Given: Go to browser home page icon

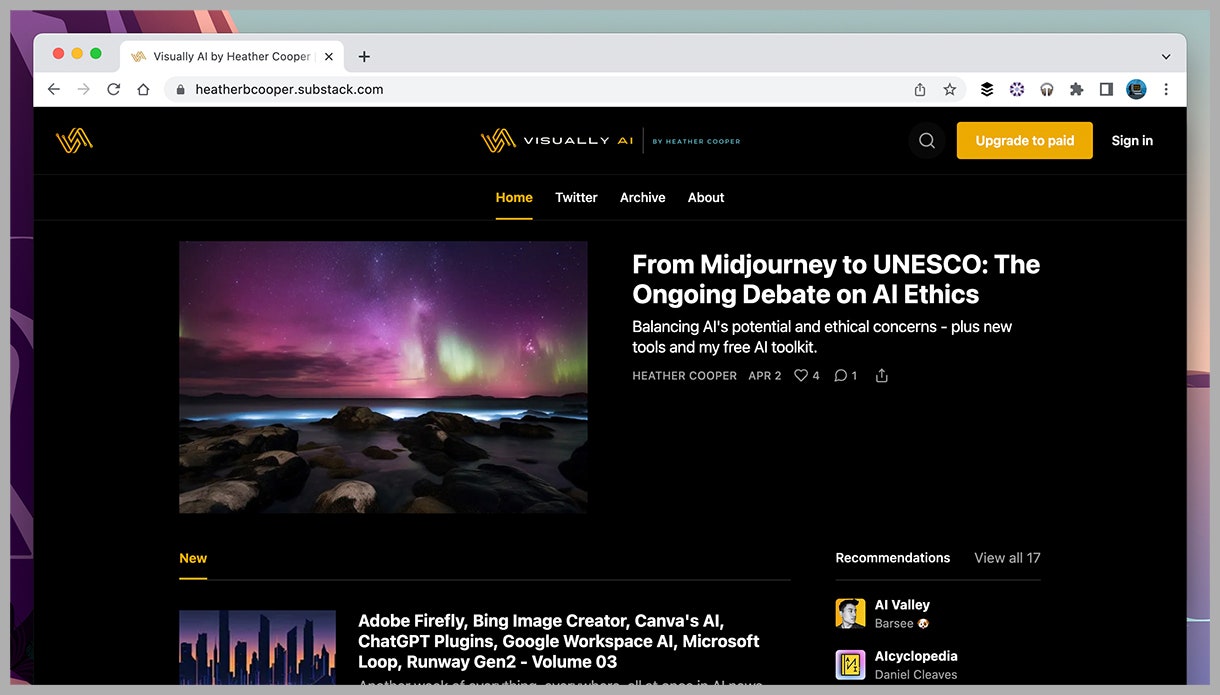Looking at the screenshot, I should (x=143, y=89).
